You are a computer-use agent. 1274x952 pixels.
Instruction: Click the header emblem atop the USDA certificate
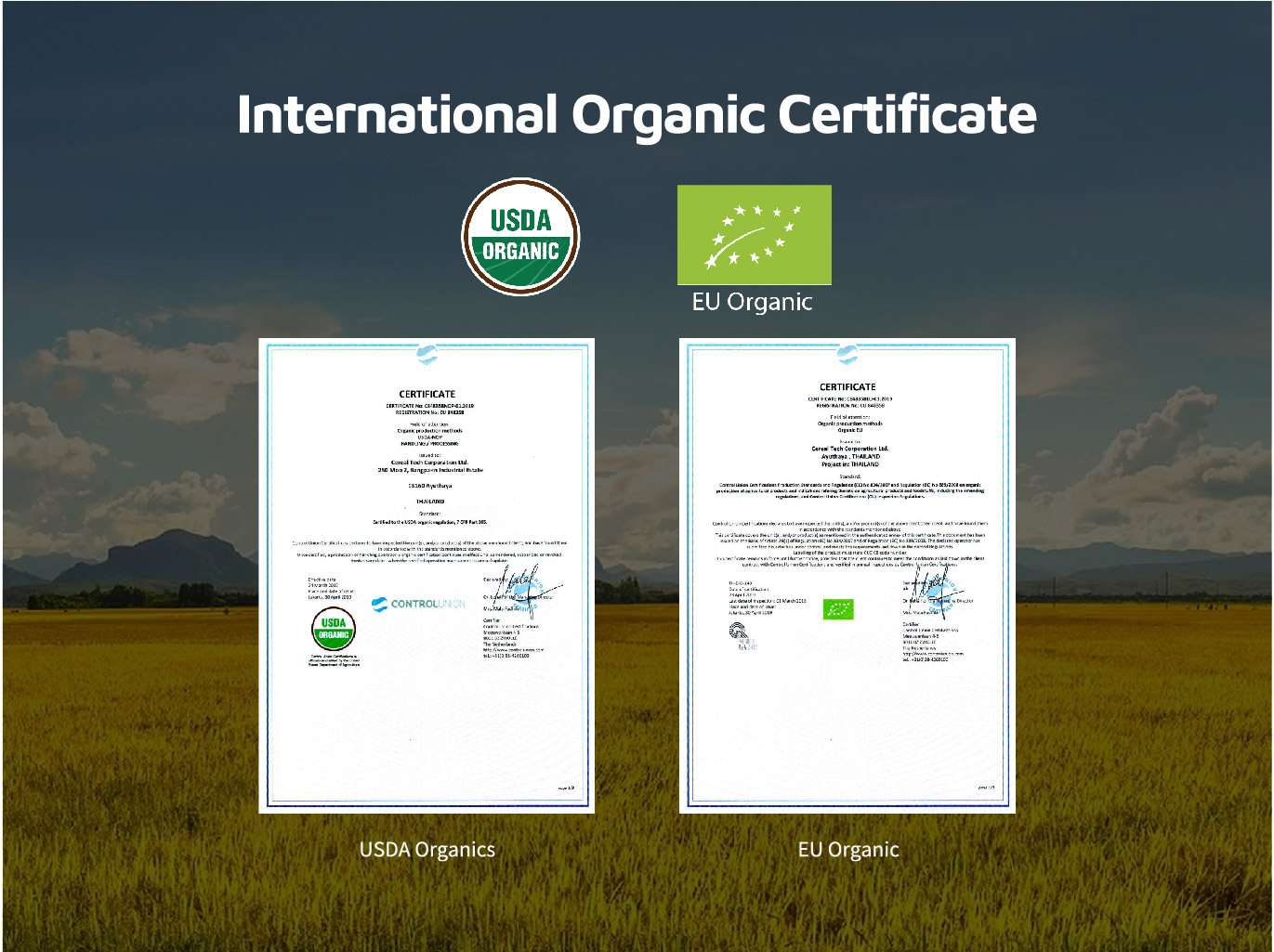pyautogui.click(x=427, y=354)
